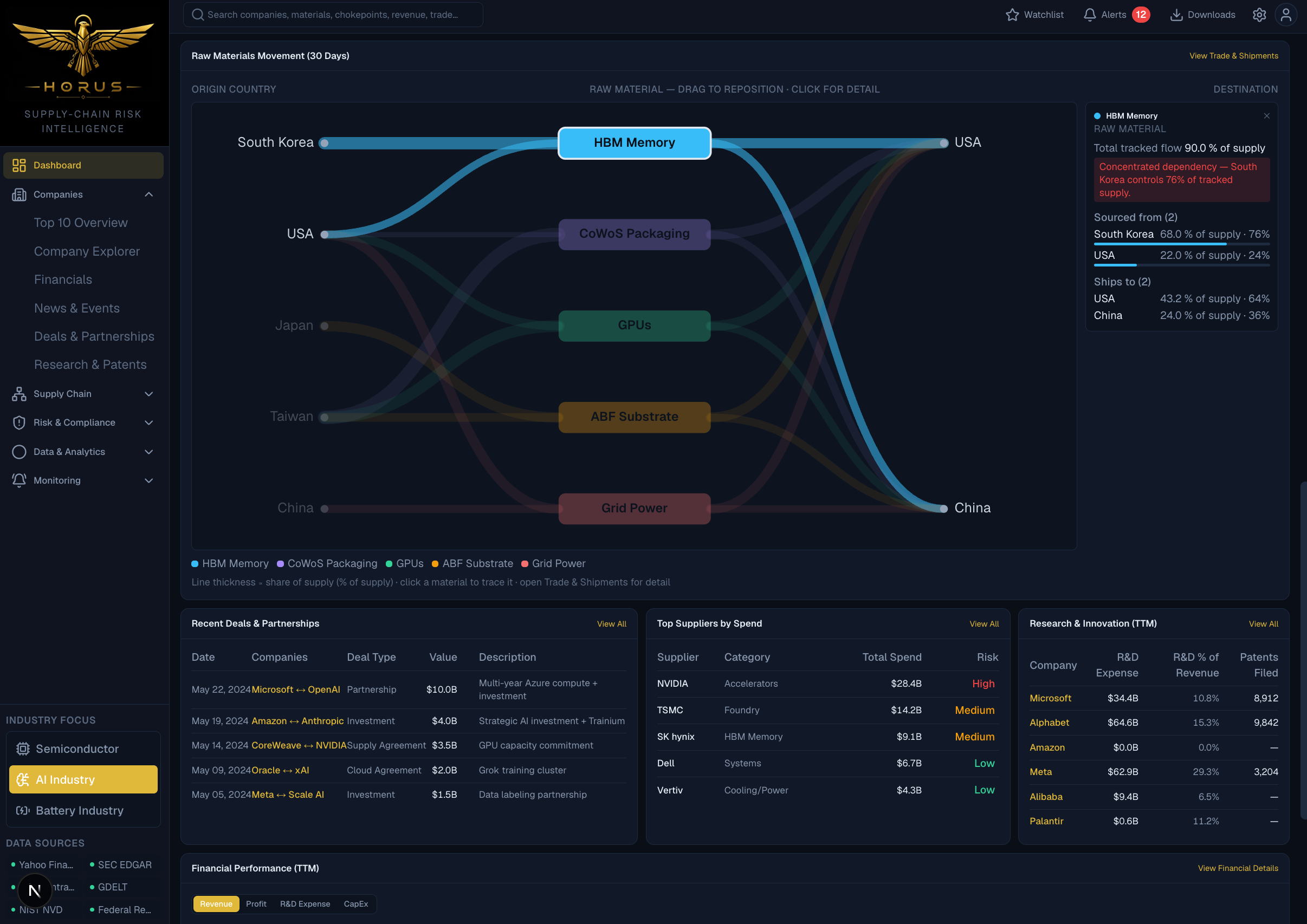Expand the Monitoring chevron
This screenshot has height=924, width=1307.
click(148, 480)
